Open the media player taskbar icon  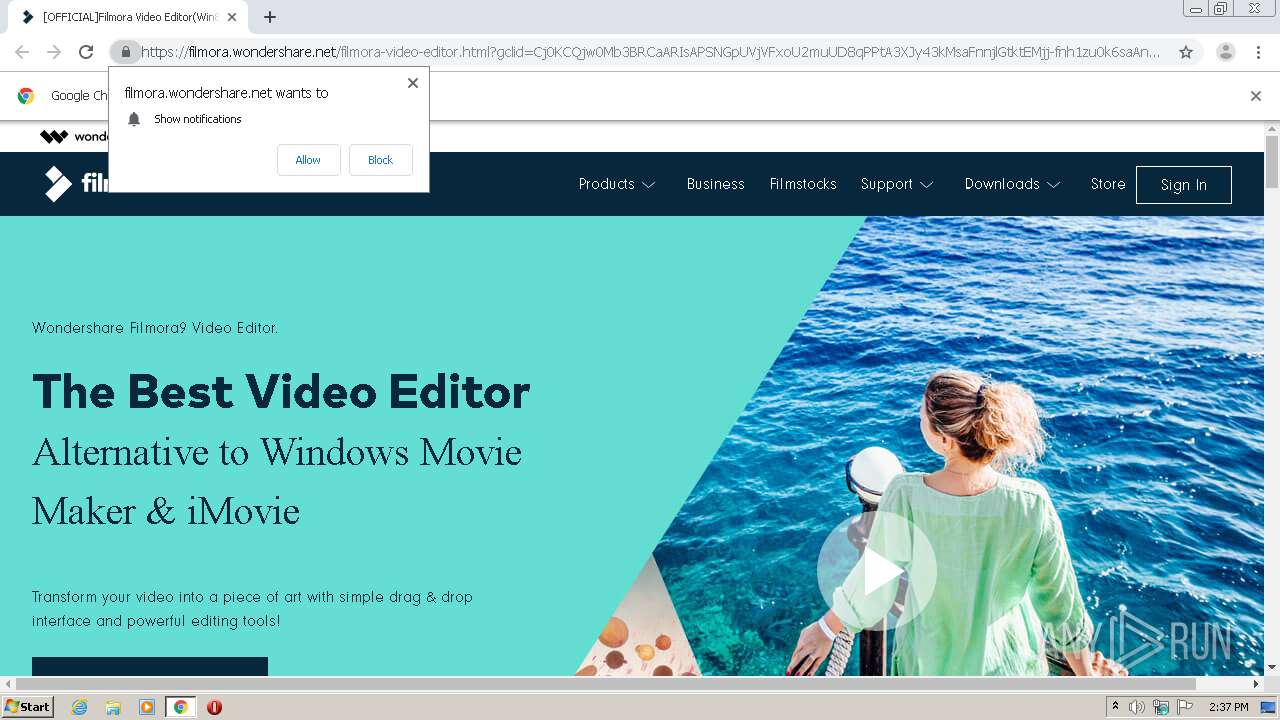[147, 707]
